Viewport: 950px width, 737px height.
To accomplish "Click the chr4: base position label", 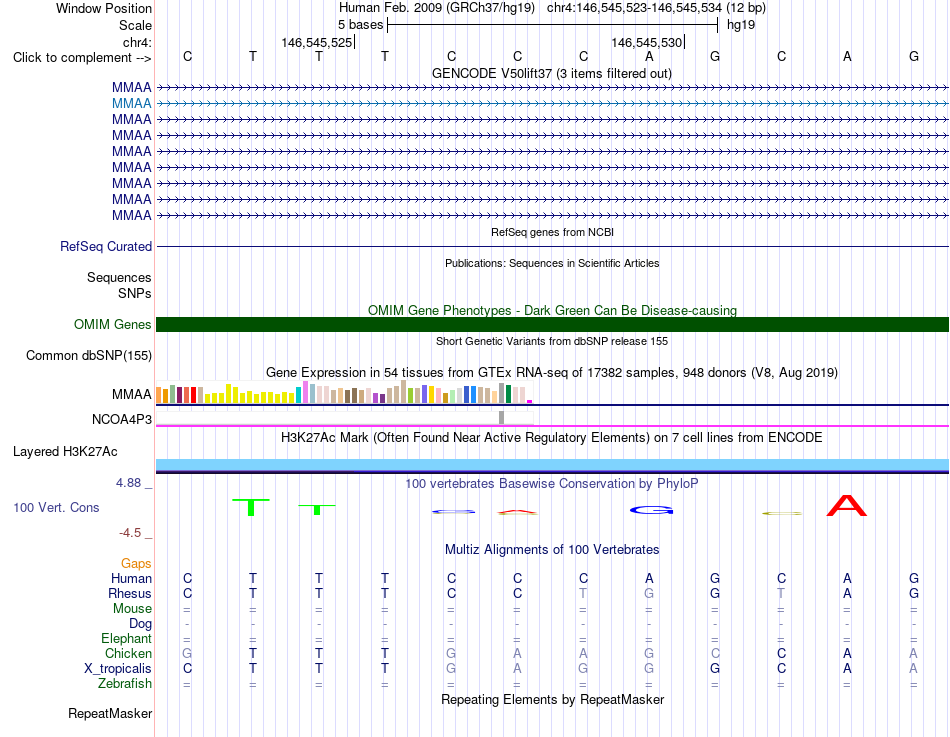I will 138,42.
